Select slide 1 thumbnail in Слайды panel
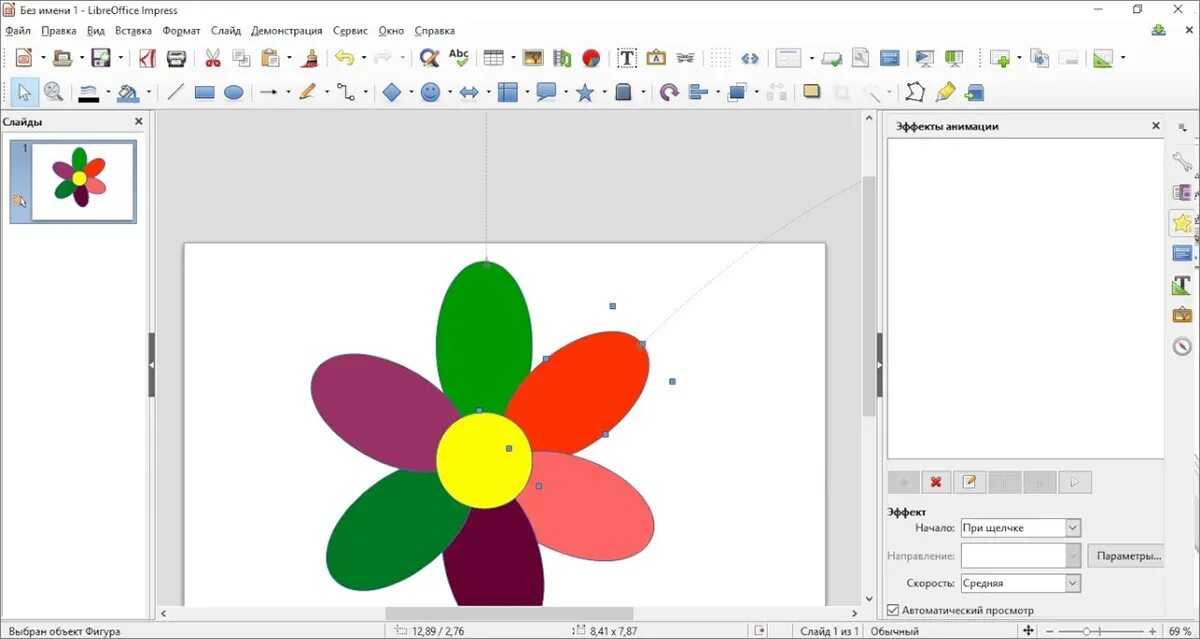The width and height of the screenshot is (1200, 639). tap(83, 181)
